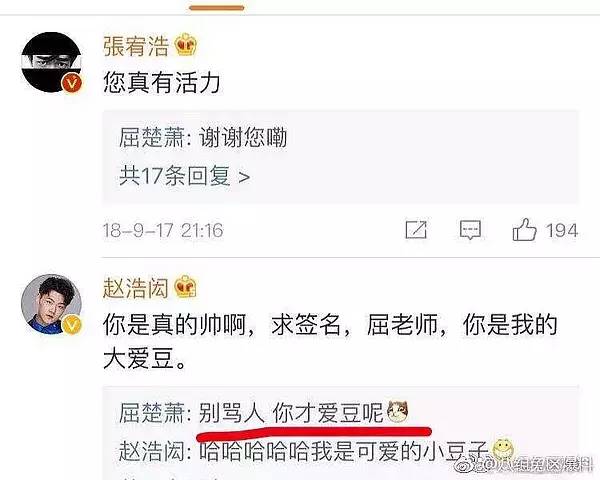This screenshot has width=600, height=480.
Task: Open 赵浩闳's profile from username
Action: [136, 287]
